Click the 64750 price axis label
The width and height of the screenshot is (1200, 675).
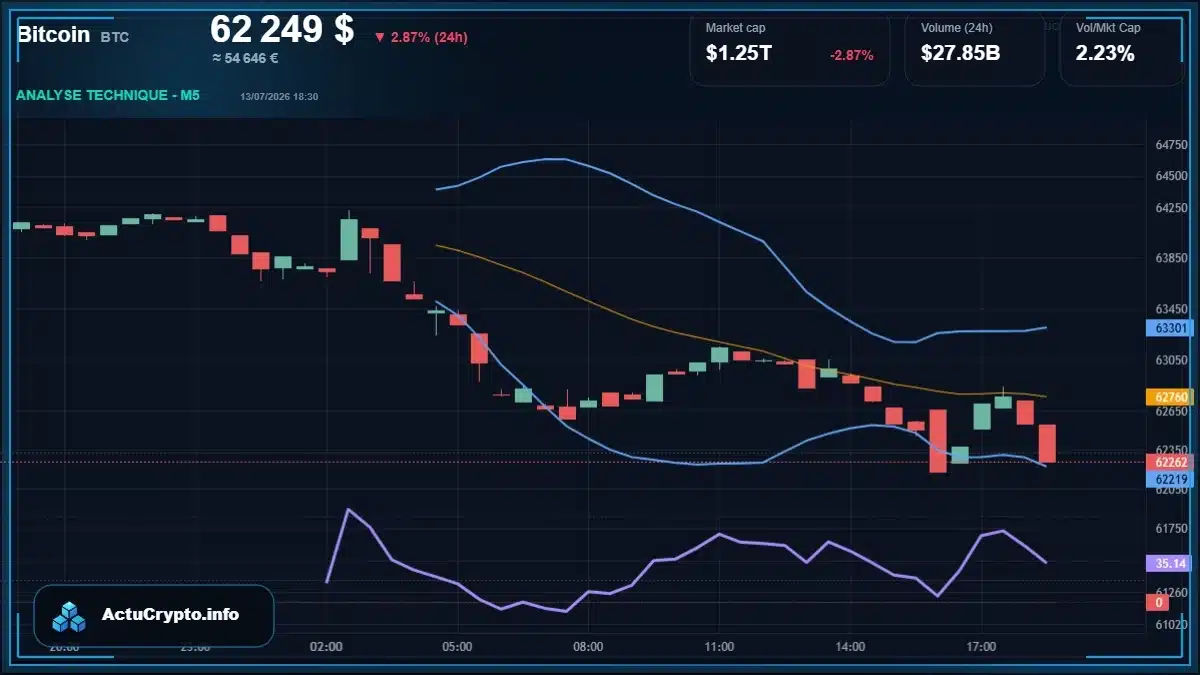1171,145
